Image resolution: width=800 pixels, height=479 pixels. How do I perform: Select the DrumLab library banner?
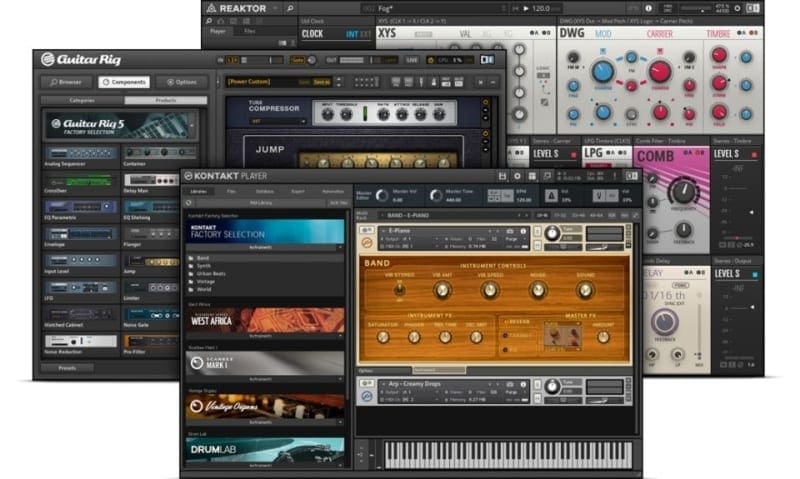[x=265, y=449]
